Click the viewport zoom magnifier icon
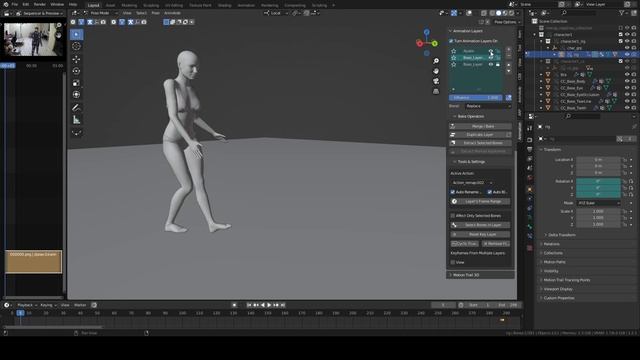This screenshot has height=360, width=640. [436, 61]
